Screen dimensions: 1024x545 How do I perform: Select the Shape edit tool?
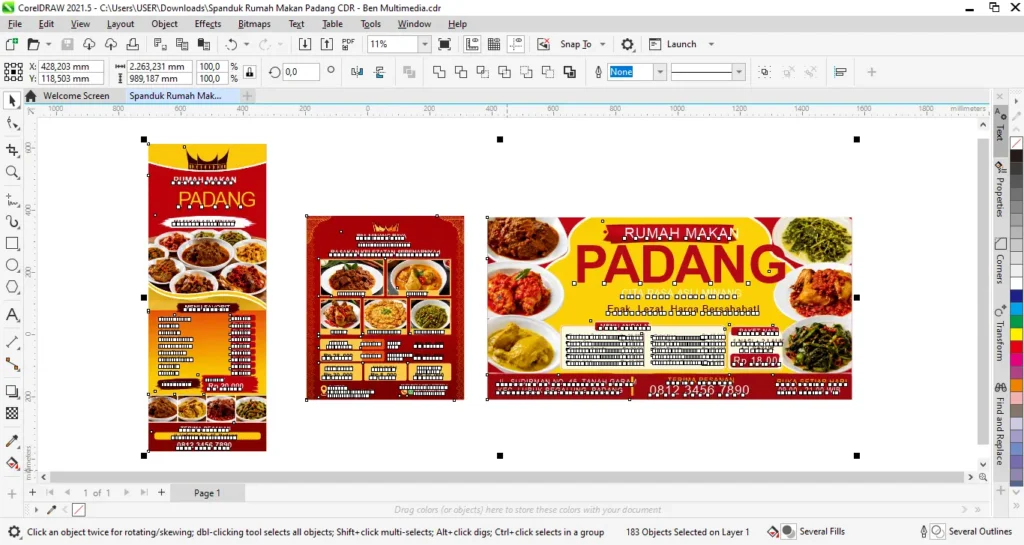(12, 123)
